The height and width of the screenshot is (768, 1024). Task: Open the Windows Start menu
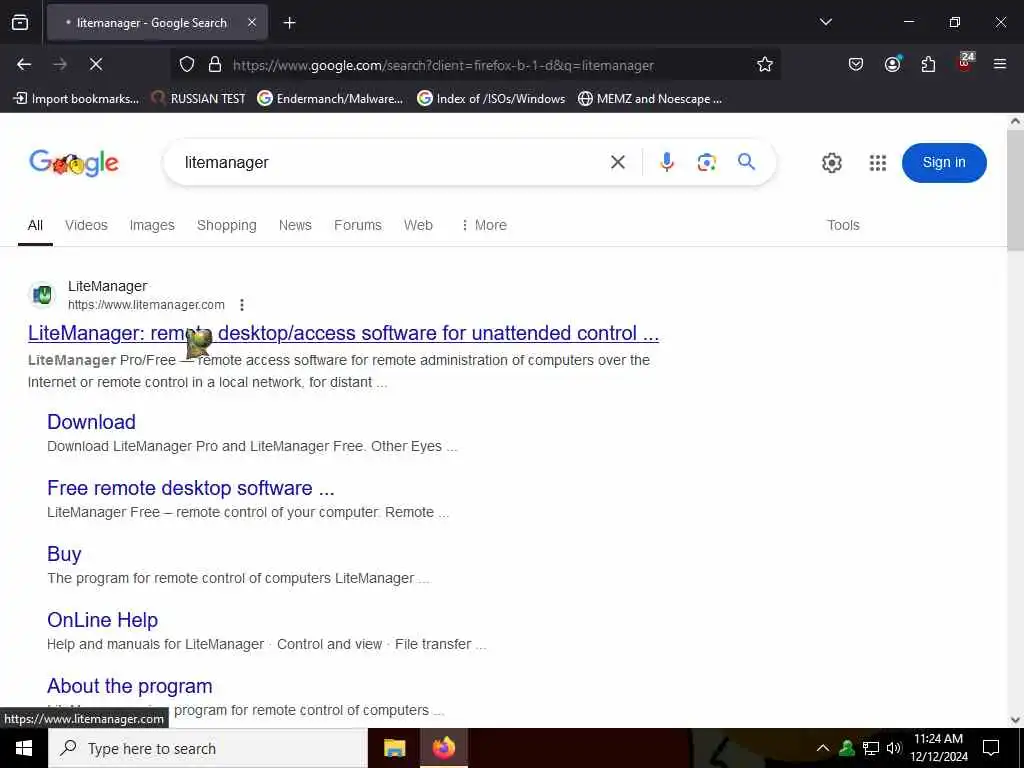[24, 748]
